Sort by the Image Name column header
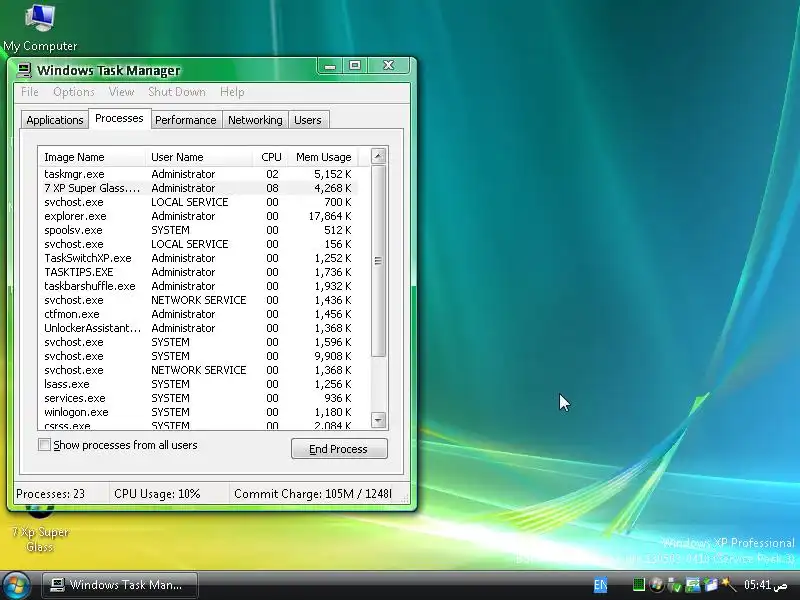Viewport: 800px width, 600px height. coord(92,157)
